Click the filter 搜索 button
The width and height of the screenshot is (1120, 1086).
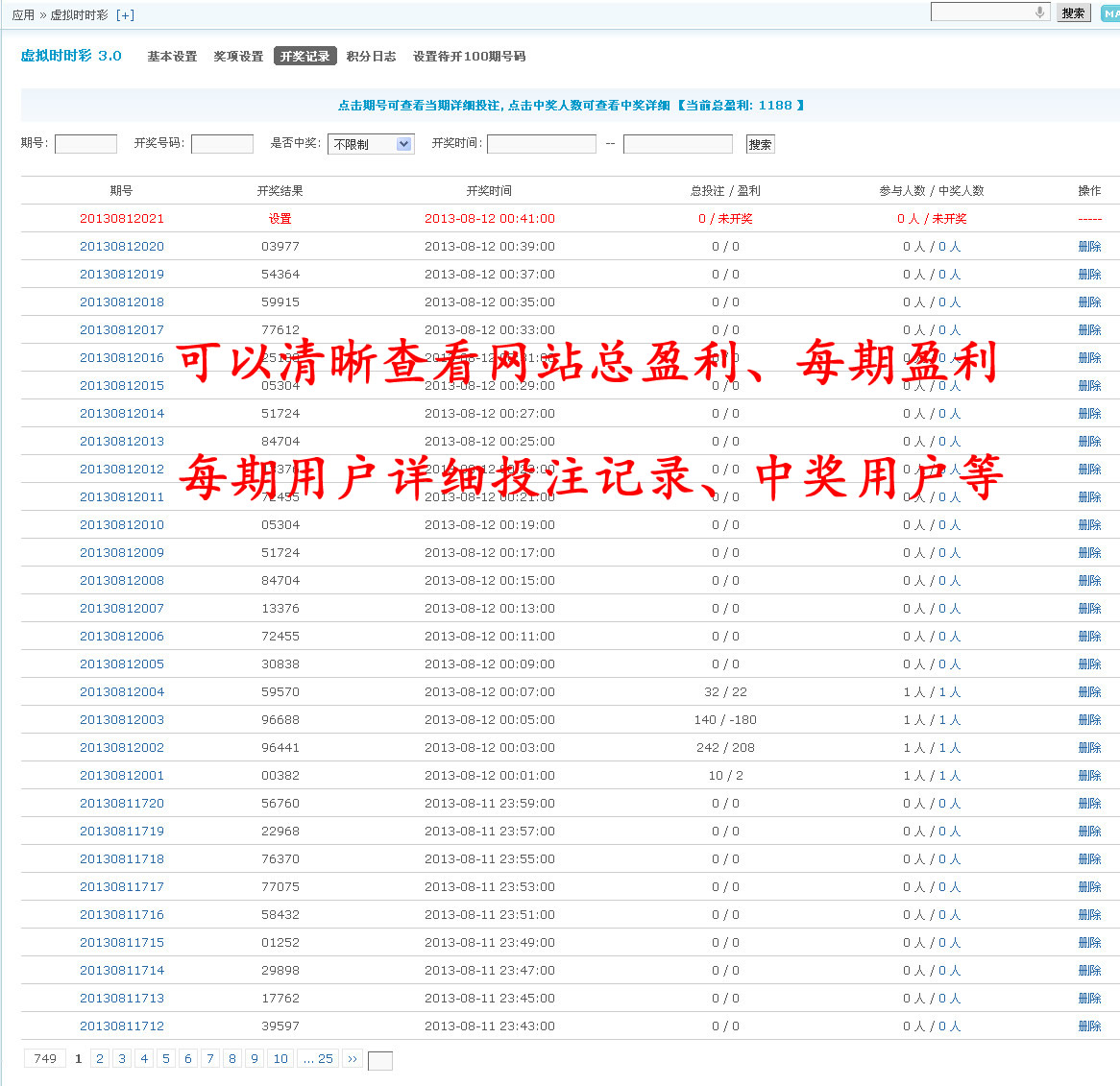[760, 144]
